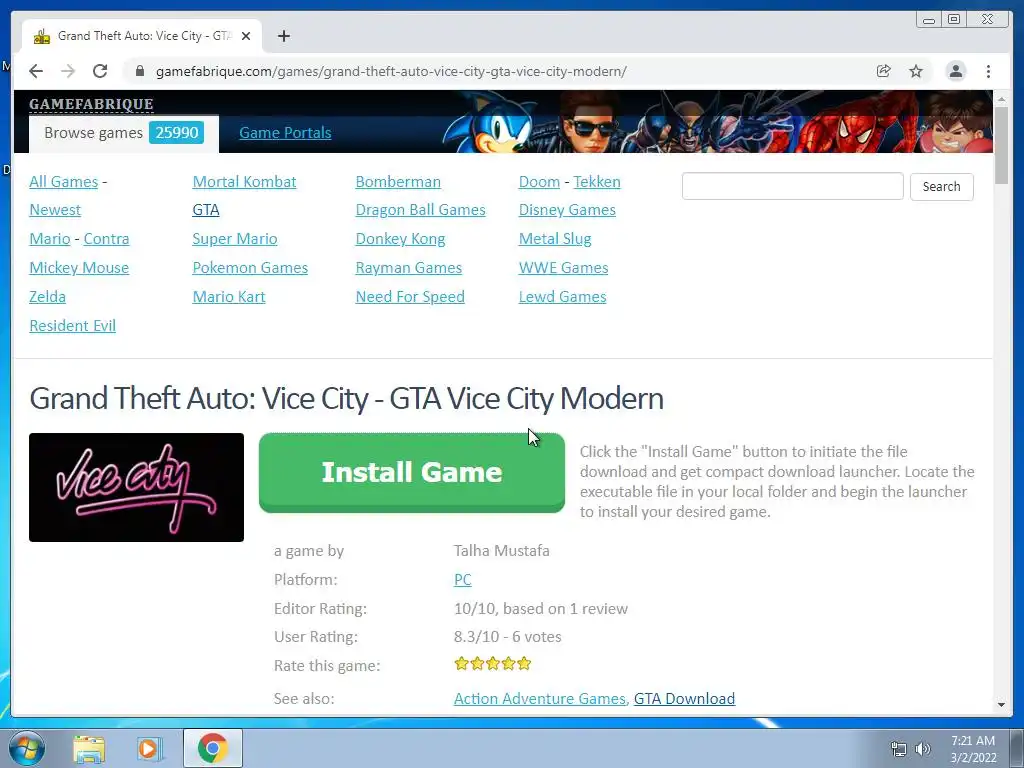Open Windows Start menu
Viewport: 1024px width, 768px height.
(x=26, y=748)
